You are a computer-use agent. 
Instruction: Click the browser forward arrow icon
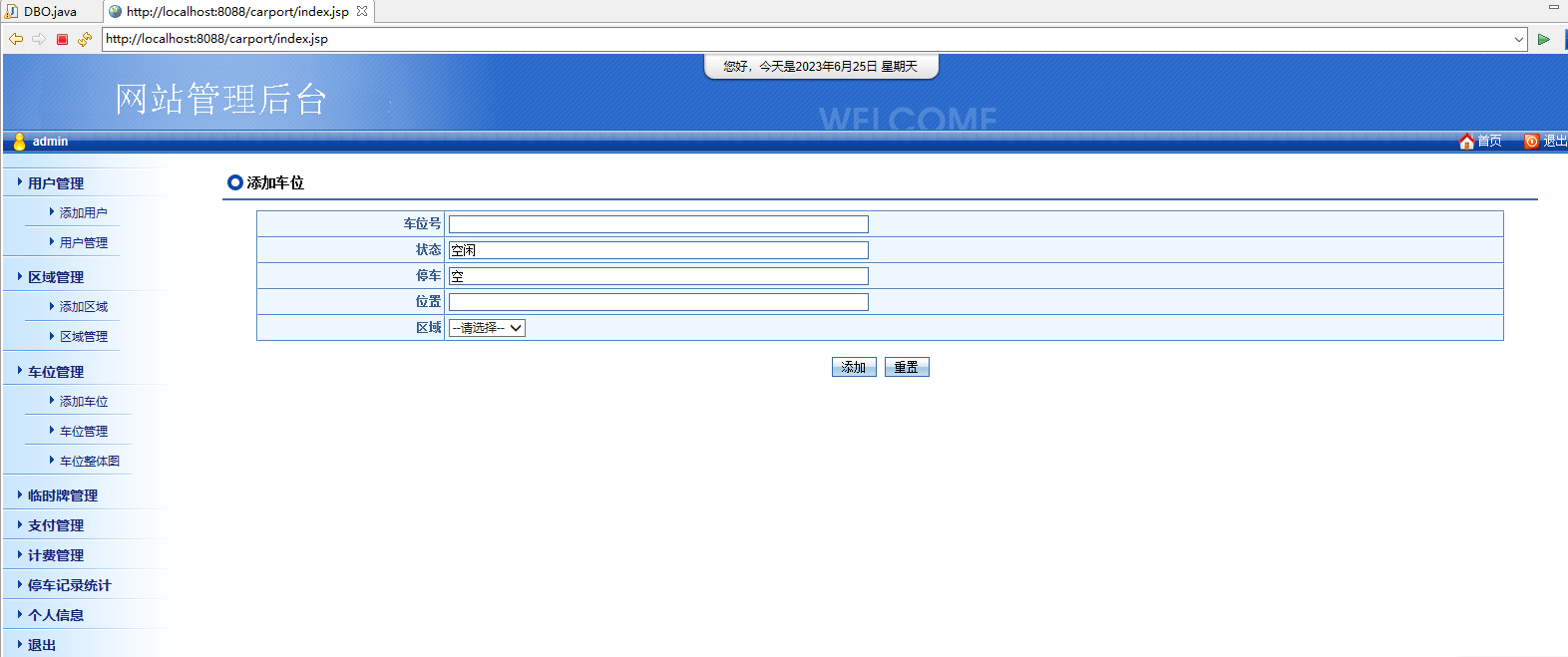tap(39, 39)
